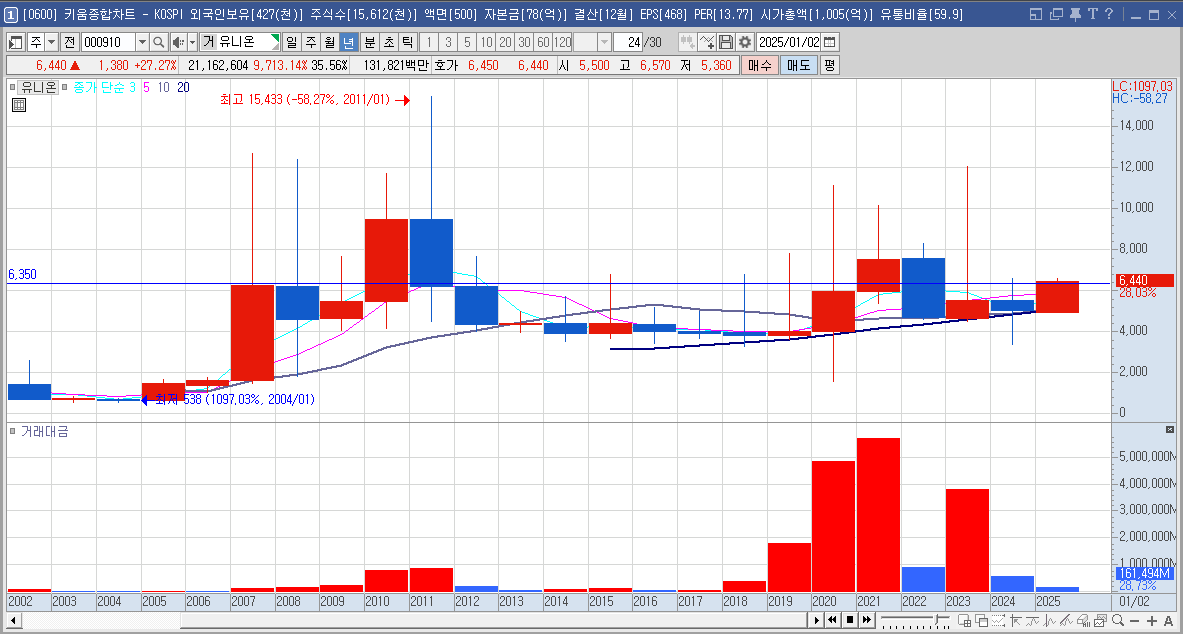Click the scrollbar left arrow at bottom
This screenshot has width=1183, height=634.
pyautogui.click(x=14, y=620)
